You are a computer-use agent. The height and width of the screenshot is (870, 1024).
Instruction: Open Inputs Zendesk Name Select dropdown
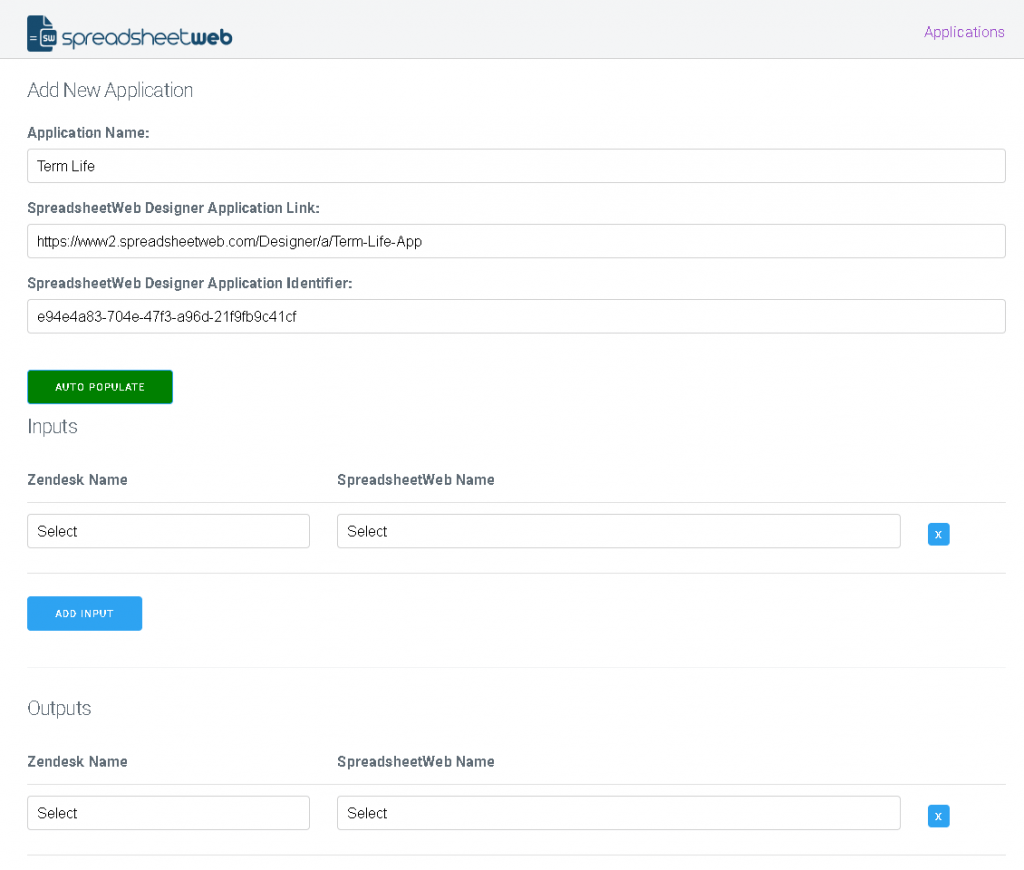pos(168,531)
